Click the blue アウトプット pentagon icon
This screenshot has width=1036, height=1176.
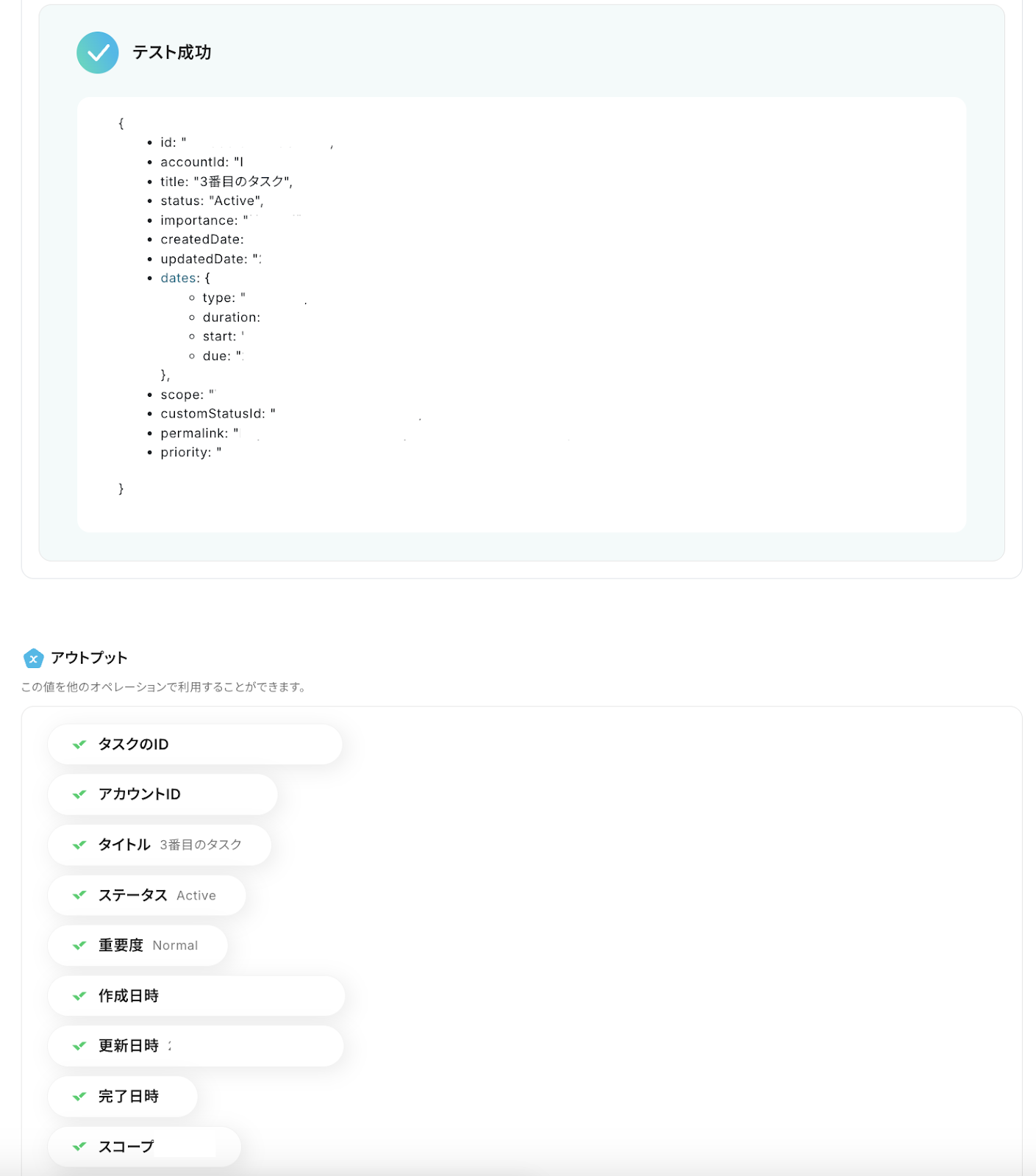click(33, 659)
